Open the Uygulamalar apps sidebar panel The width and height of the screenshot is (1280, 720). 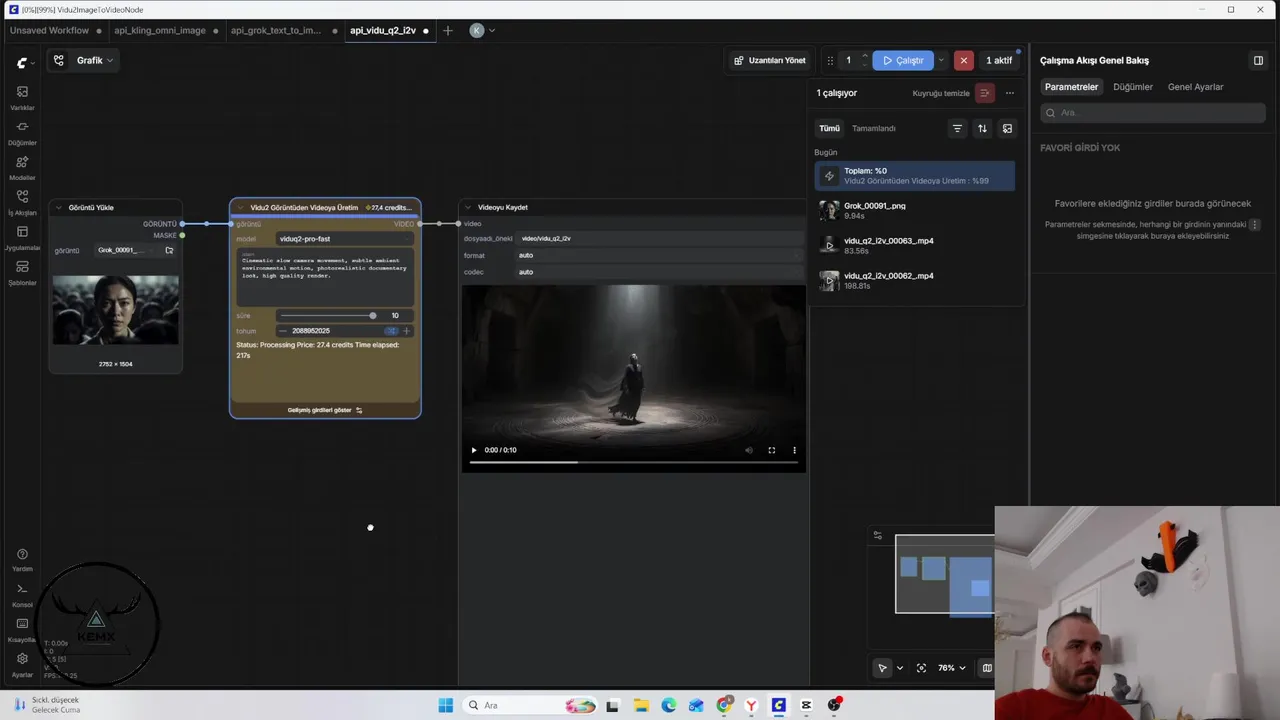[22, 238]
